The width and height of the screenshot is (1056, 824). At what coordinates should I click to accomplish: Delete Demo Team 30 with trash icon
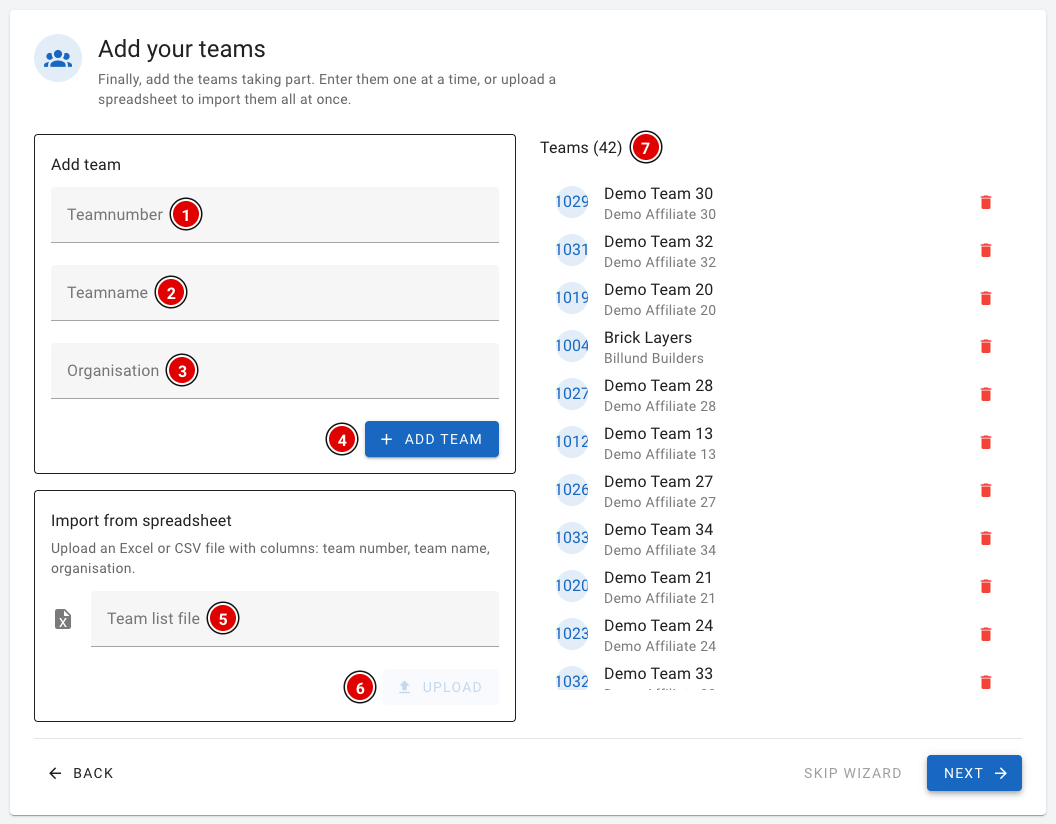click(x=985, y=202)
